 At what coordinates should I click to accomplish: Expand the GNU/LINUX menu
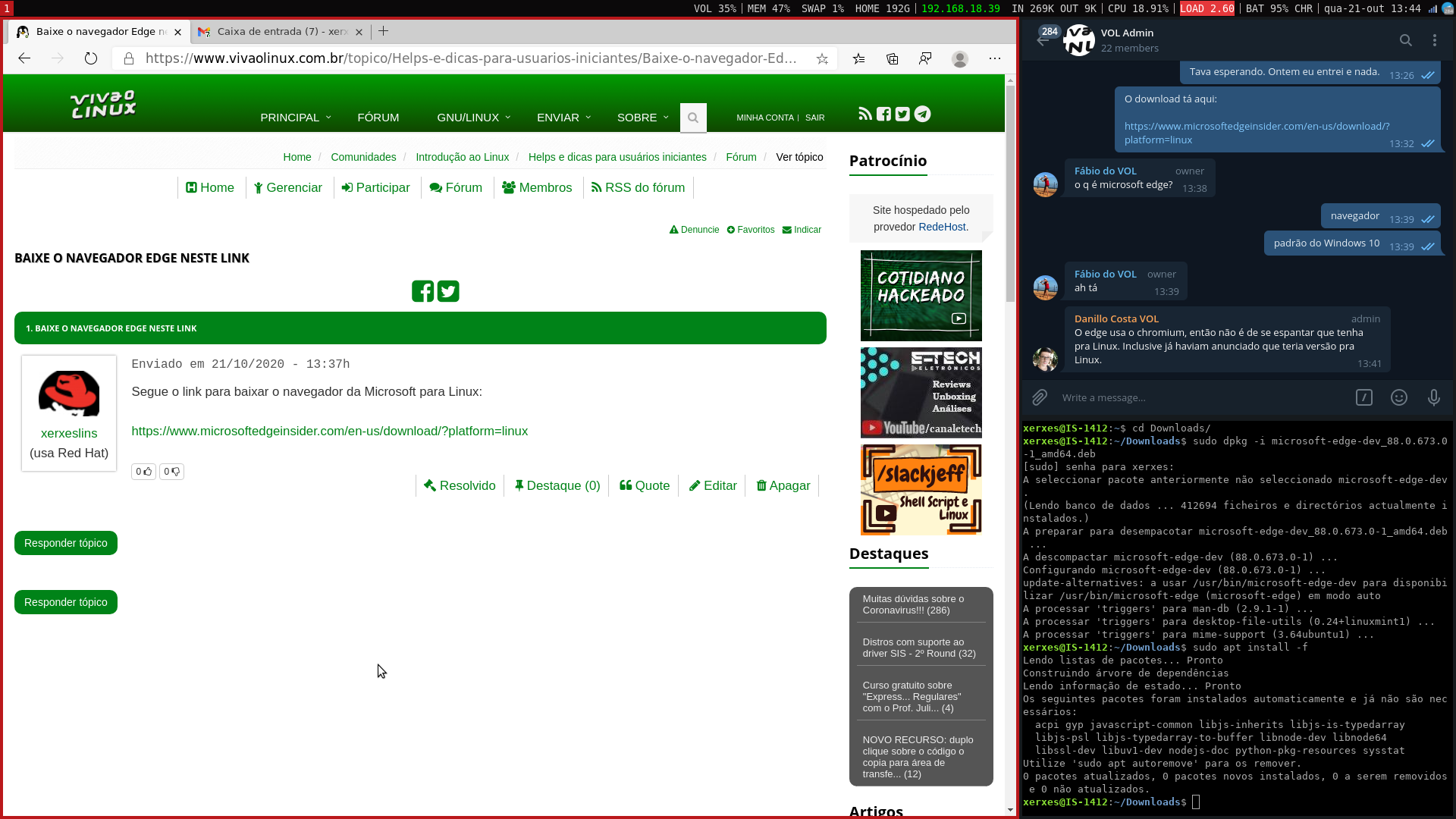coord(474,118)
